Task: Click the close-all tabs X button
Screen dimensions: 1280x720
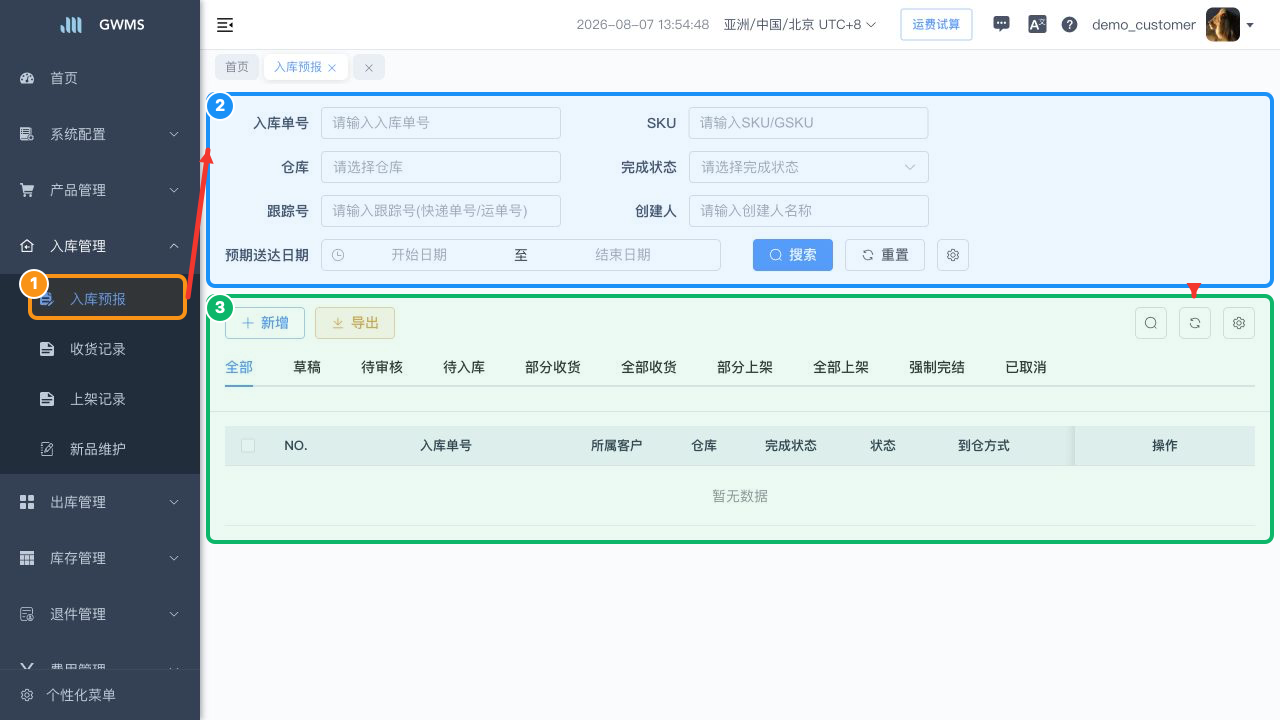Action: [x=369, y=67]
